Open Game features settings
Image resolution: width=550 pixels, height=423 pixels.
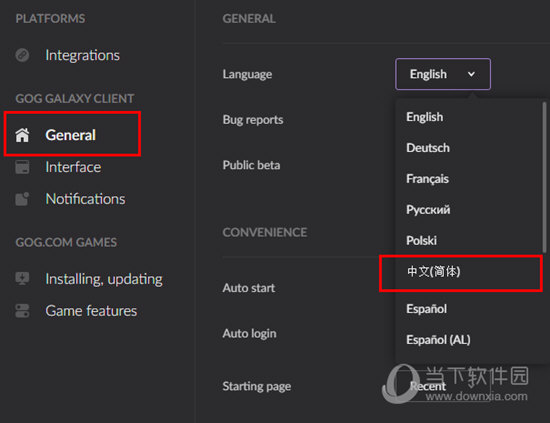tap(91, 311)
